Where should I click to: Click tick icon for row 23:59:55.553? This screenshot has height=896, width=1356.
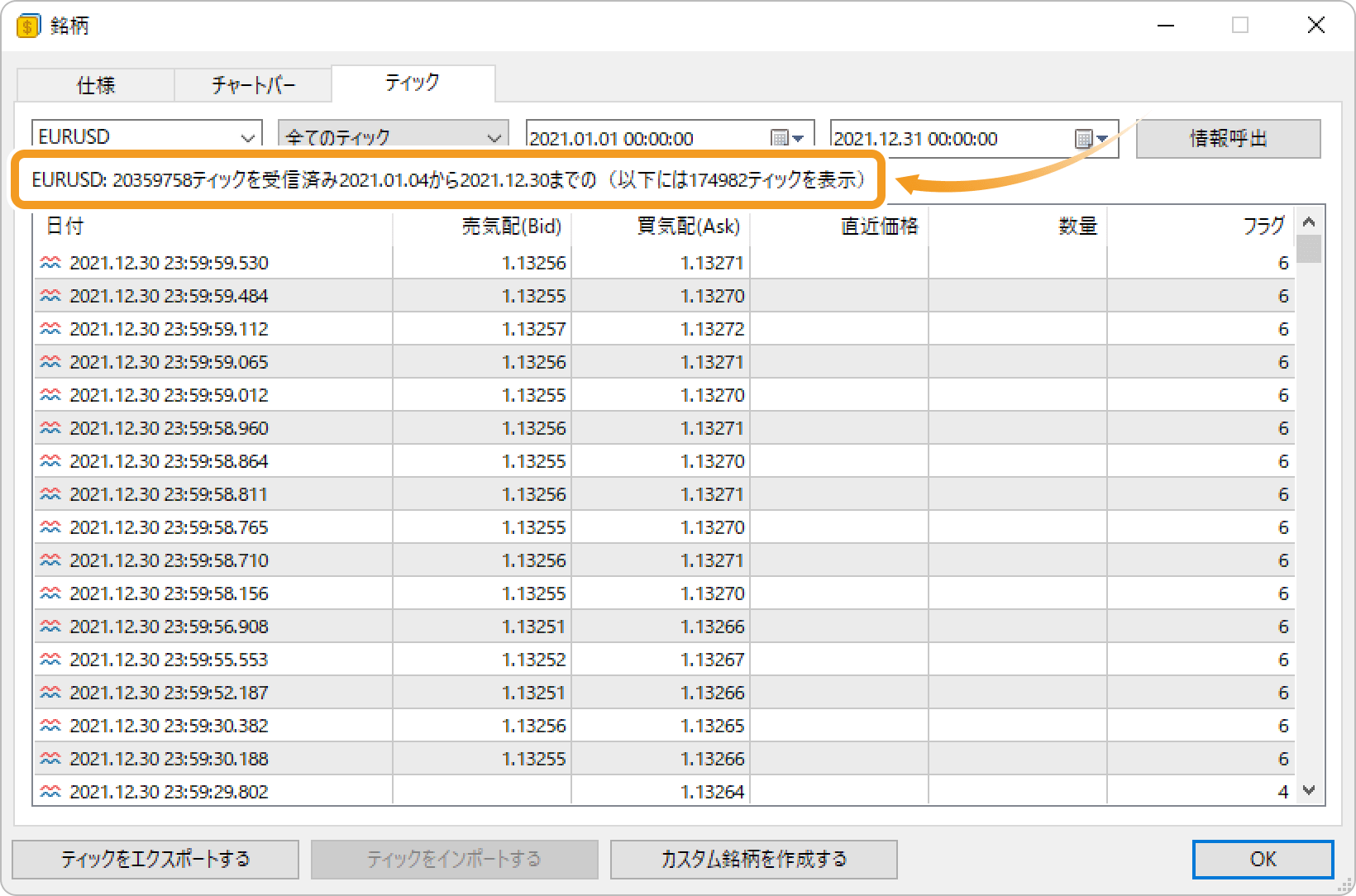pyautogui.click(x=50, y=660)
